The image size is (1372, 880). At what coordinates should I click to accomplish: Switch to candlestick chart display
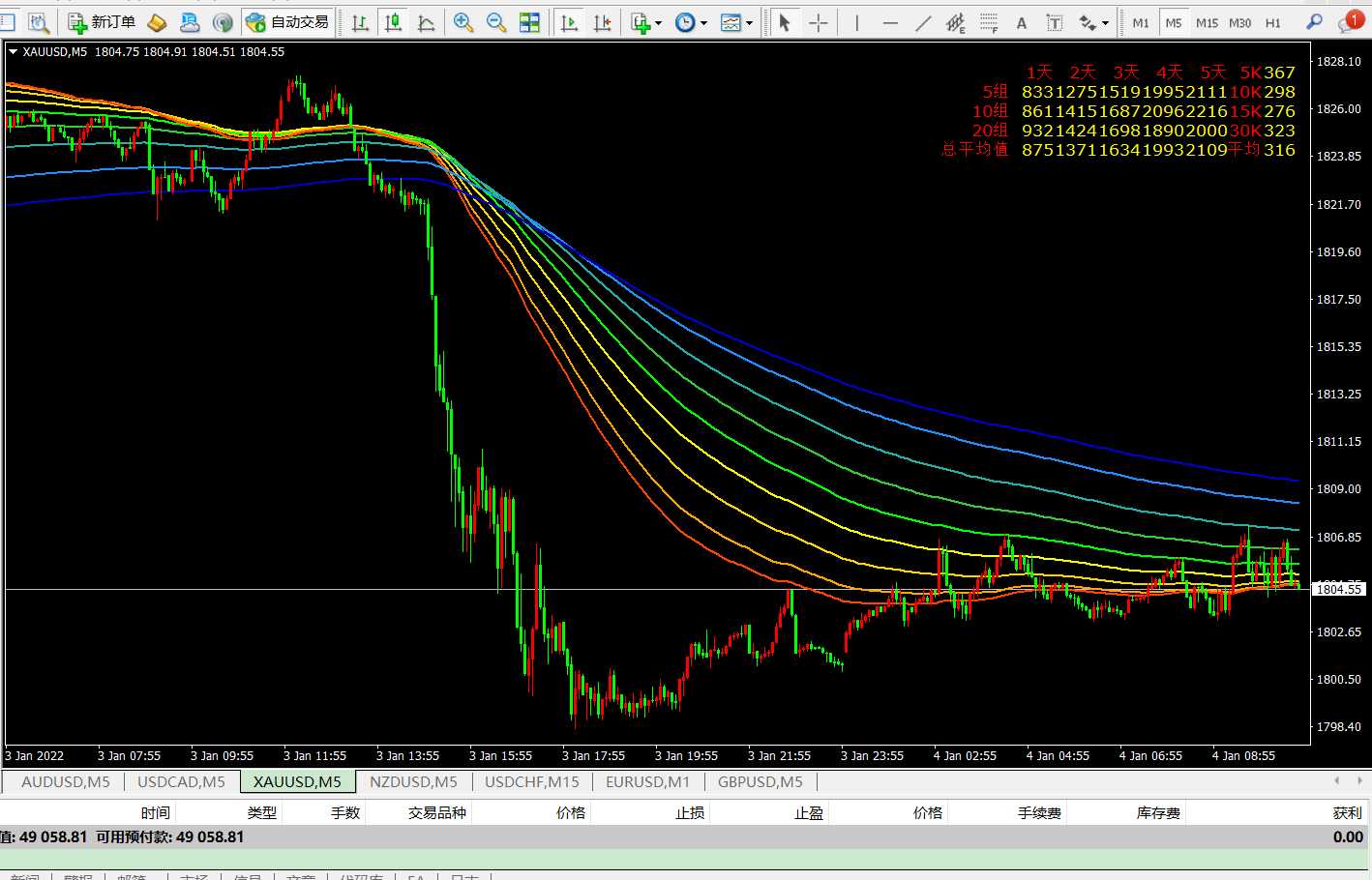tap(393, 22)
